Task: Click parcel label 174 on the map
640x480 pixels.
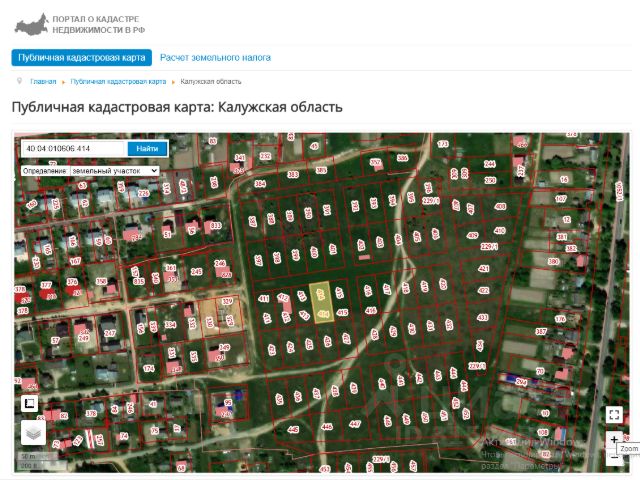Action: pyautogui.click(x=149, y=368)
